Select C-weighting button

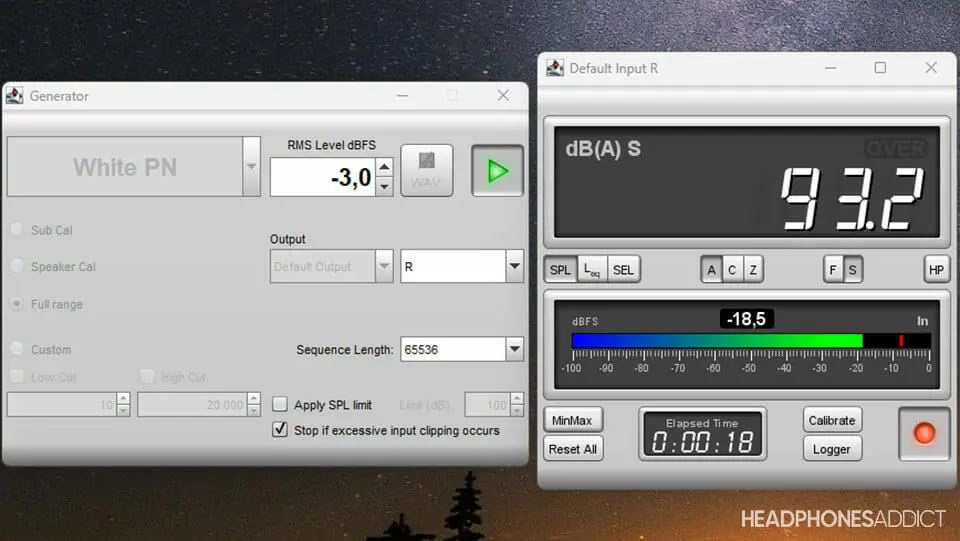click(x=732, y=269)
